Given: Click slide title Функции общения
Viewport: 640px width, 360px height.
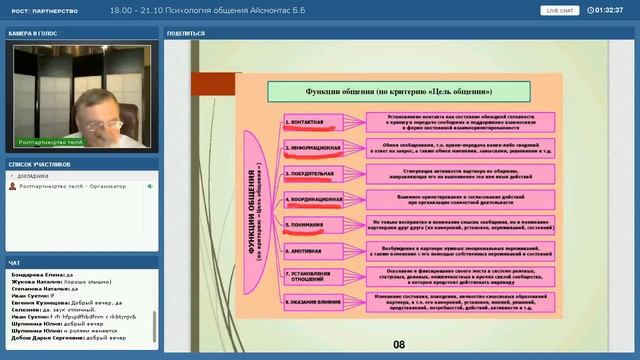Looking at the screenshot, I should (399, 91).
